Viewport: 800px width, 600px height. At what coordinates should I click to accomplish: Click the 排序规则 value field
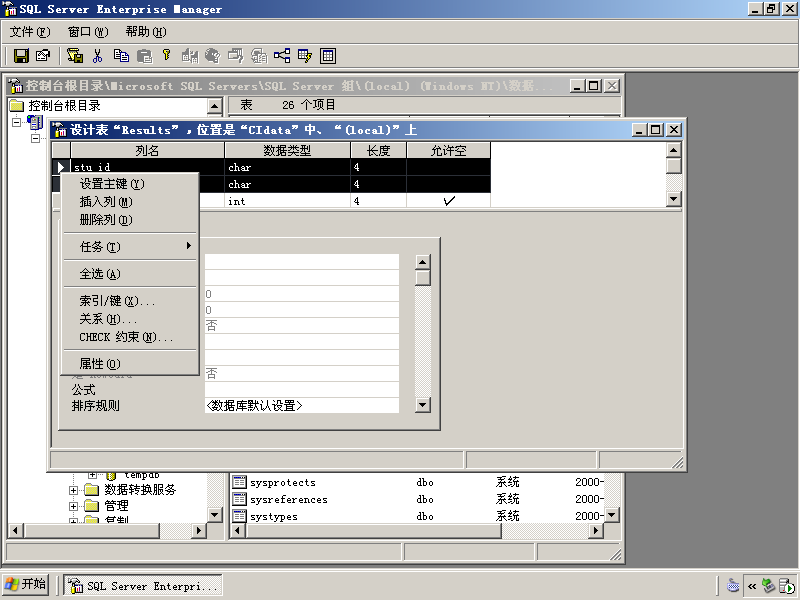tap(302, 406)
